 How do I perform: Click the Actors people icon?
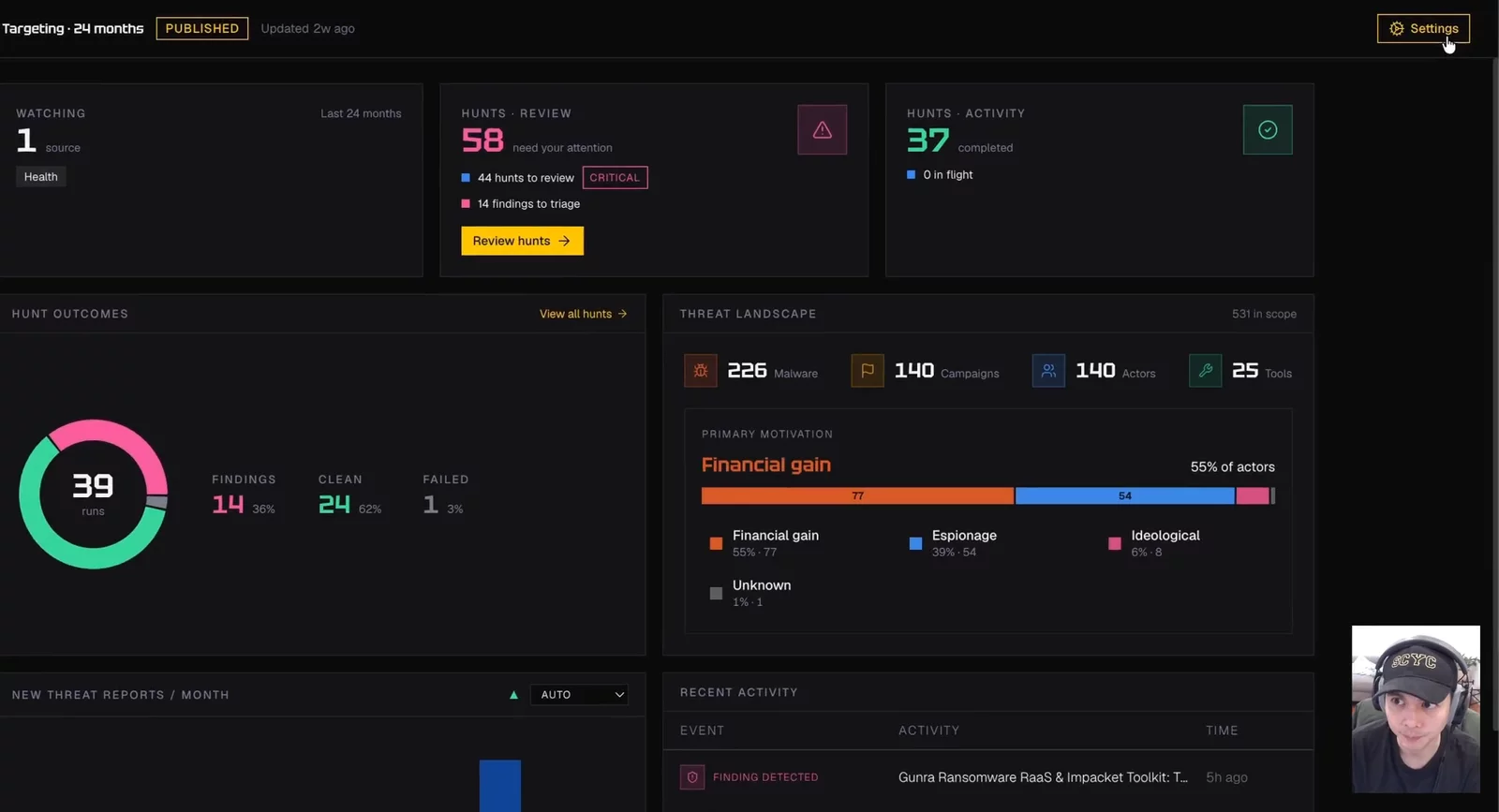pyautogui.click(x=1048, y=371)
